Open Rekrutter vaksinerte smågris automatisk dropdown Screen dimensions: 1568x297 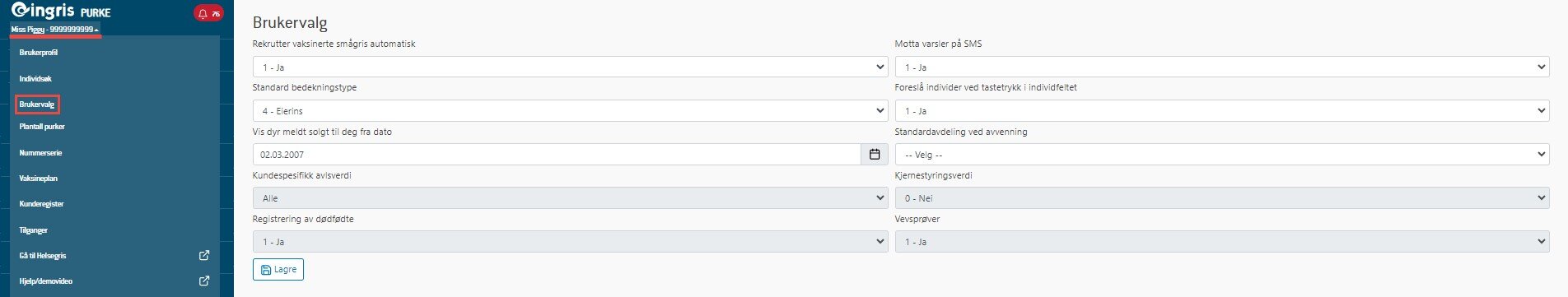click(570, 67)
